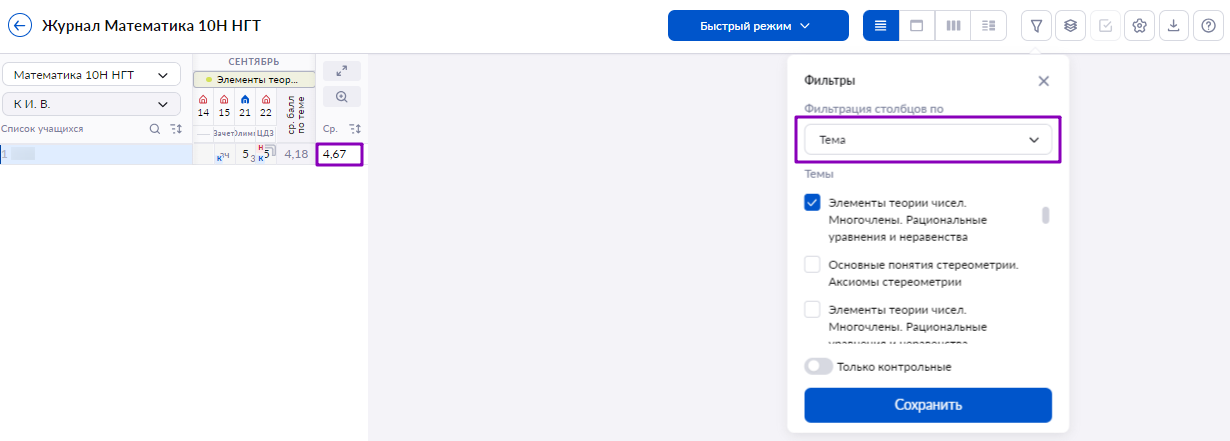The height and width of the screenshot is (441, 1230).
Task: Open the Тема filter dropdown
Action: pos(928,140)
